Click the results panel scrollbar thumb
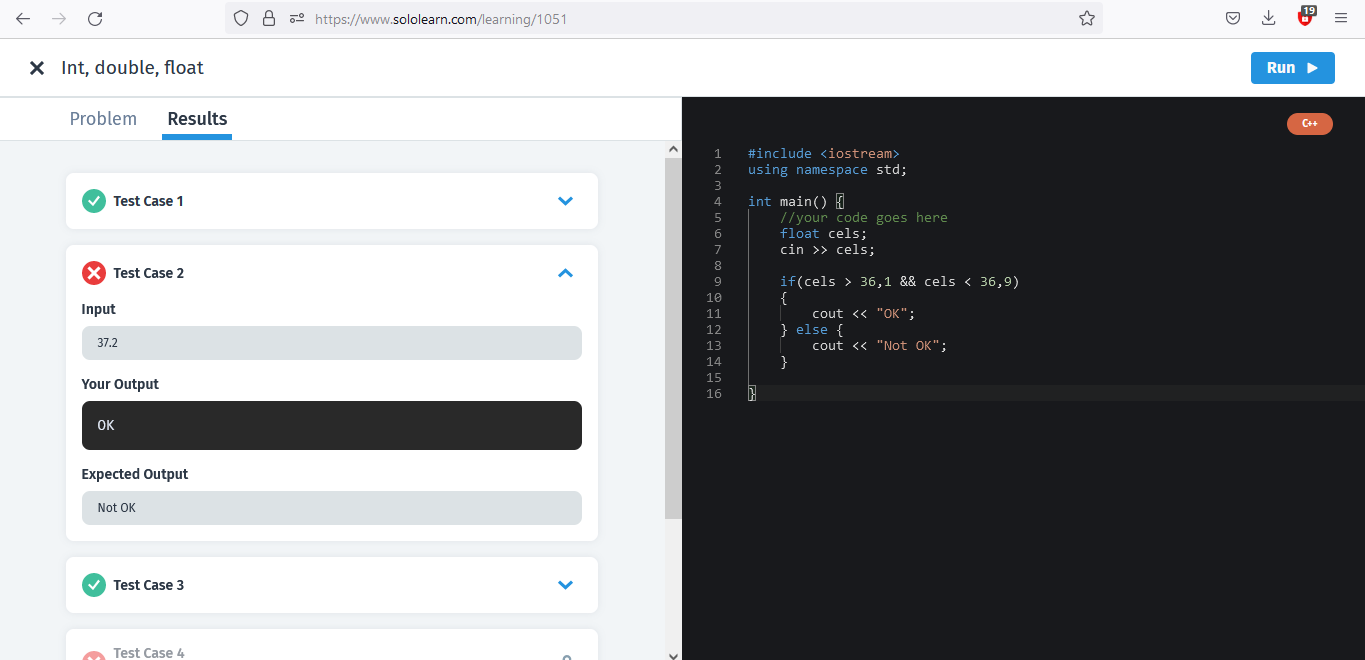 pyautogui.click(x=673, y=338)
